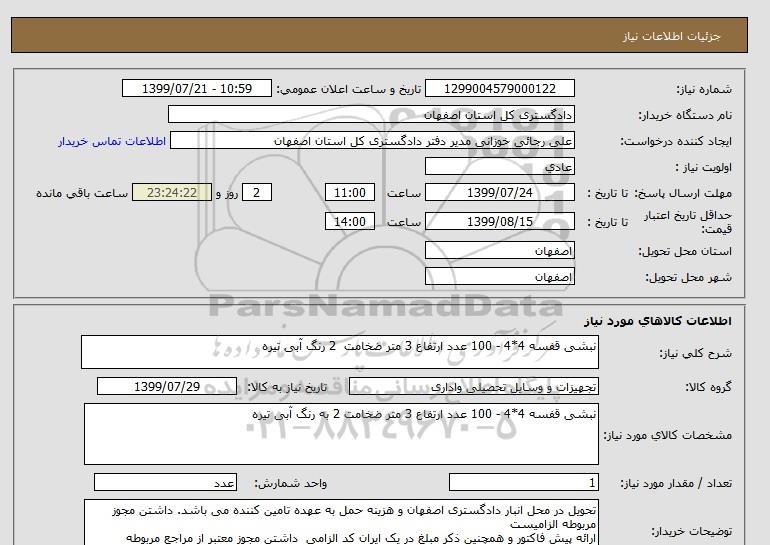Screen dimensions: 770x545
Task: Click the request creator name field
Action: point(372,141)
